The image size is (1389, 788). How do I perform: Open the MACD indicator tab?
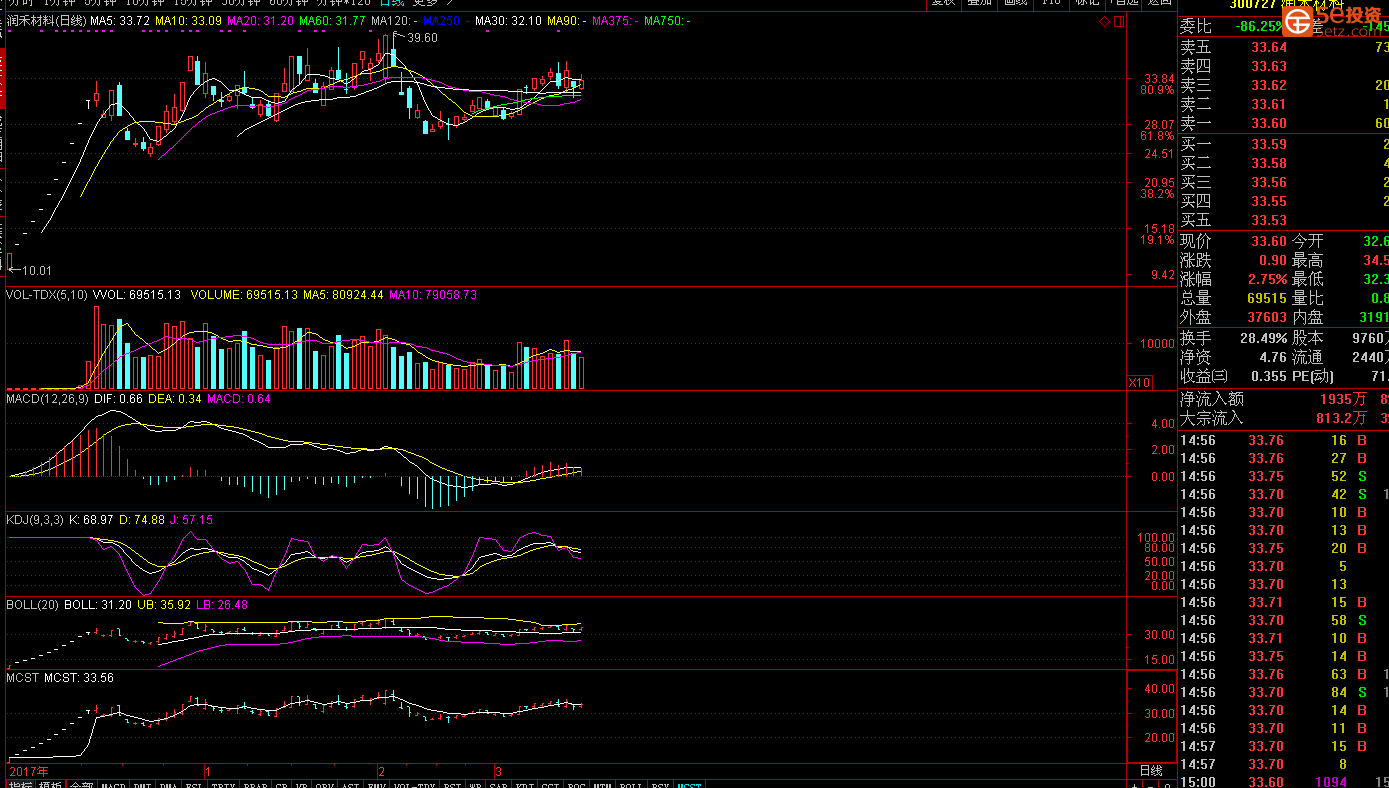[114, 786]
